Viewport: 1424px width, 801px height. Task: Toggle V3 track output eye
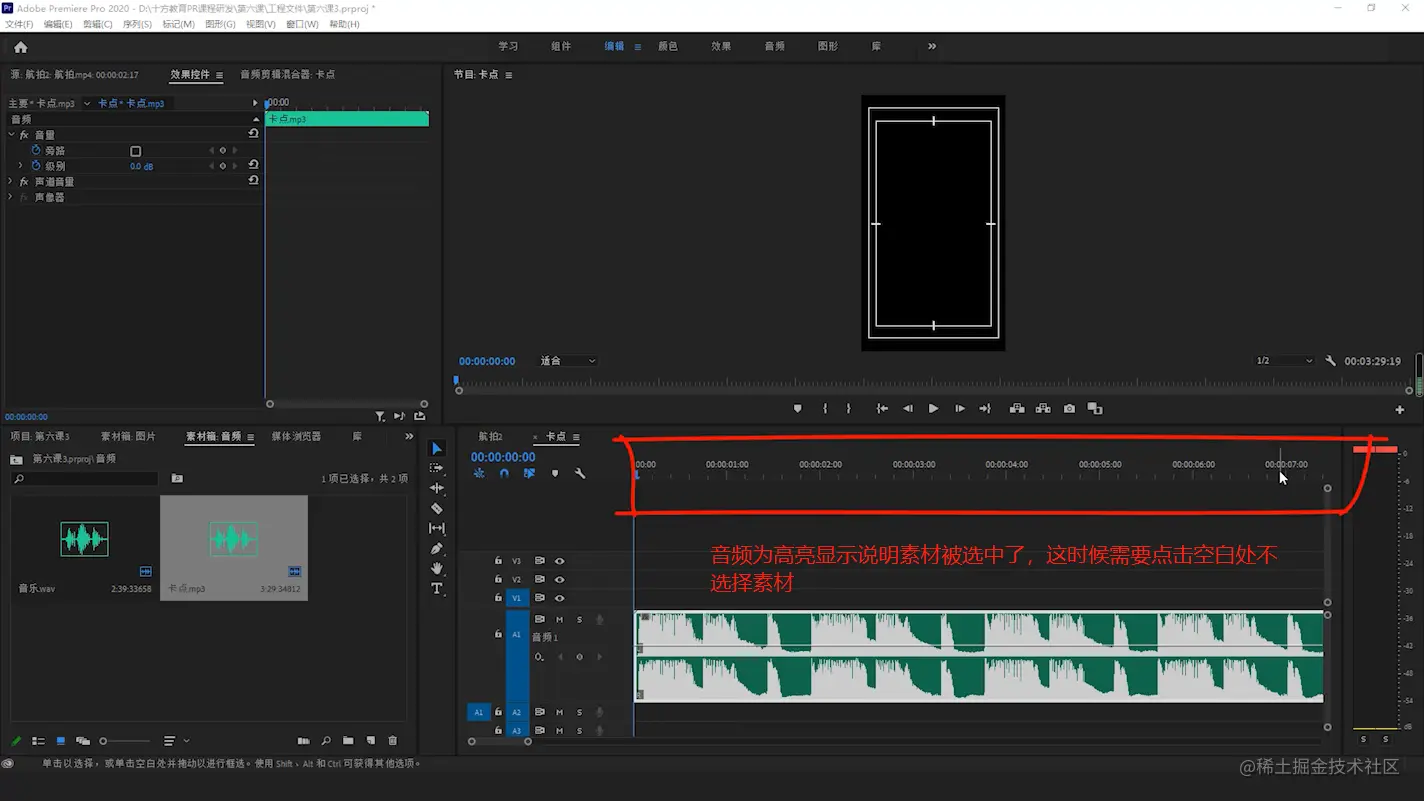coord(559,561)
